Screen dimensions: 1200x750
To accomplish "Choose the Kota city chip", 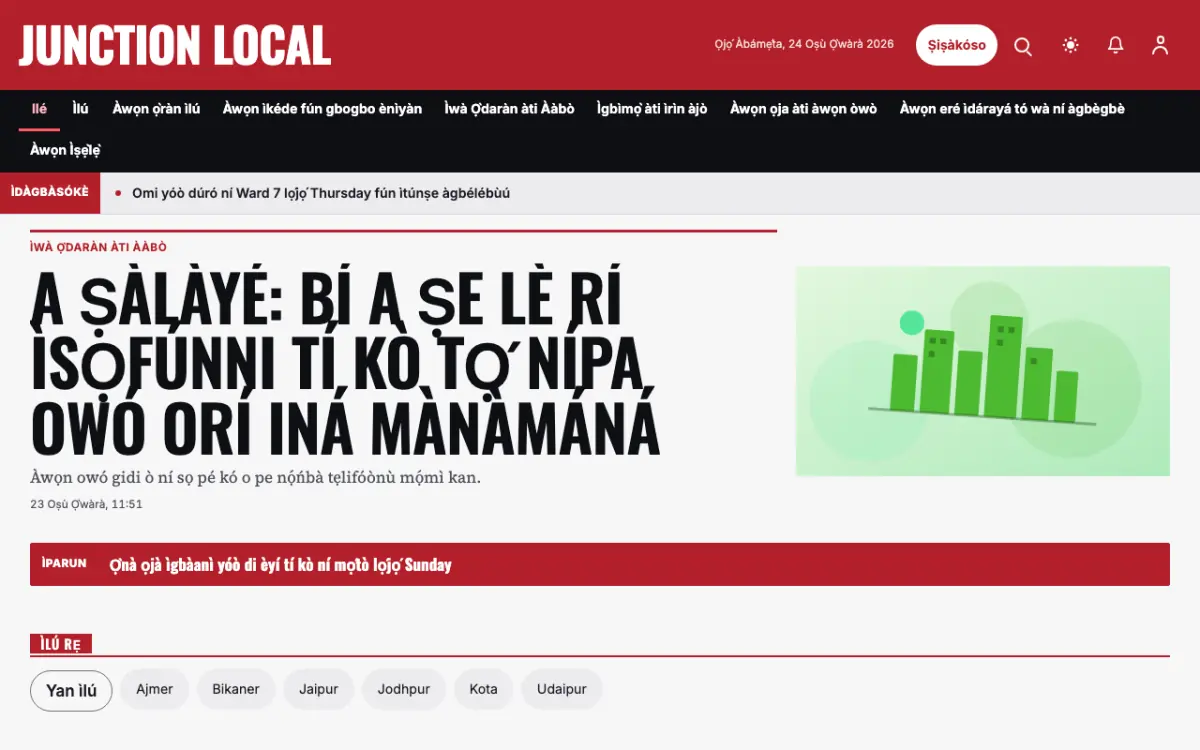I will 484,690.
